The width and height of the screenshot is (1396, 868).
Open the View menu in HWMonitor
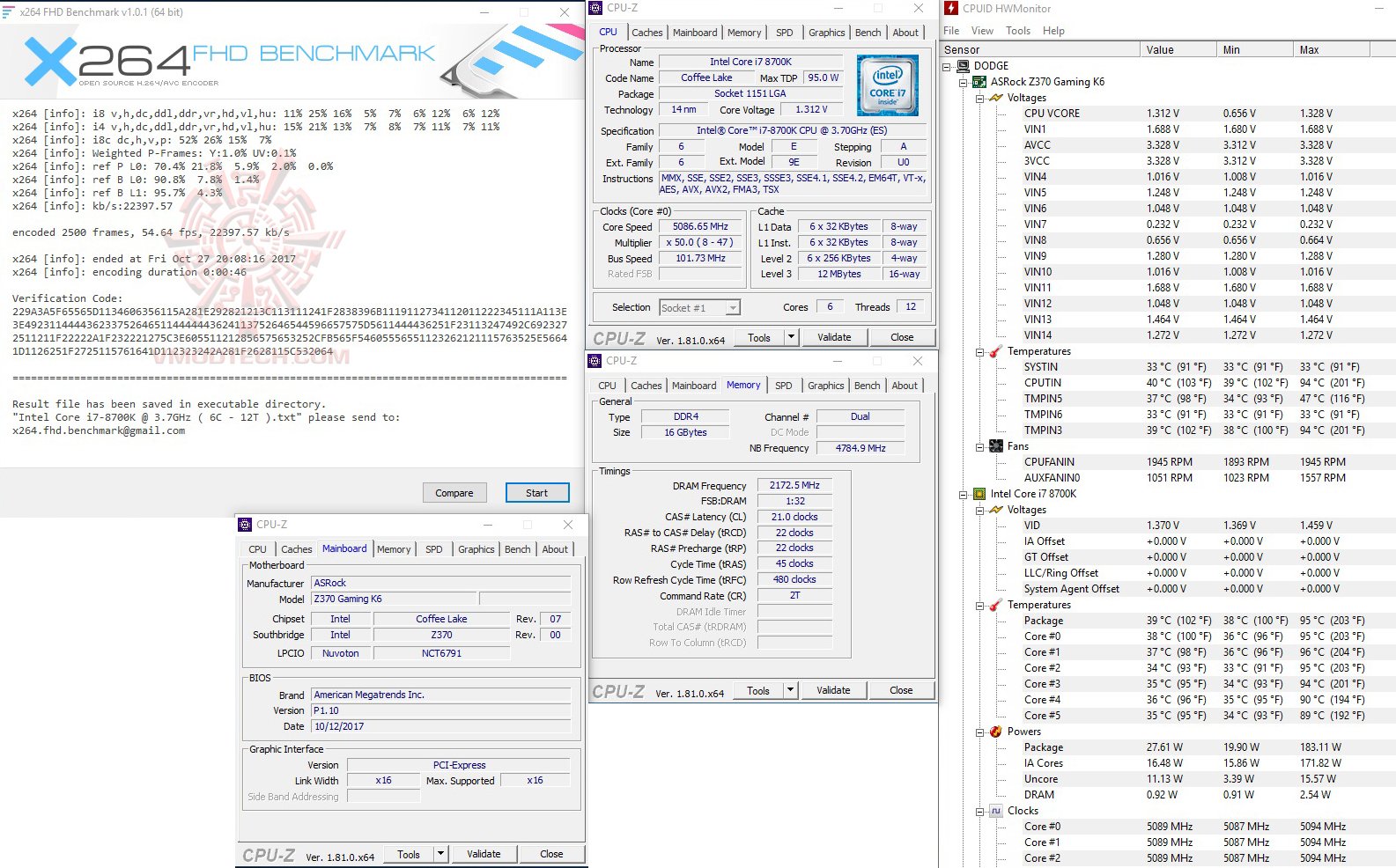[982, 31]
